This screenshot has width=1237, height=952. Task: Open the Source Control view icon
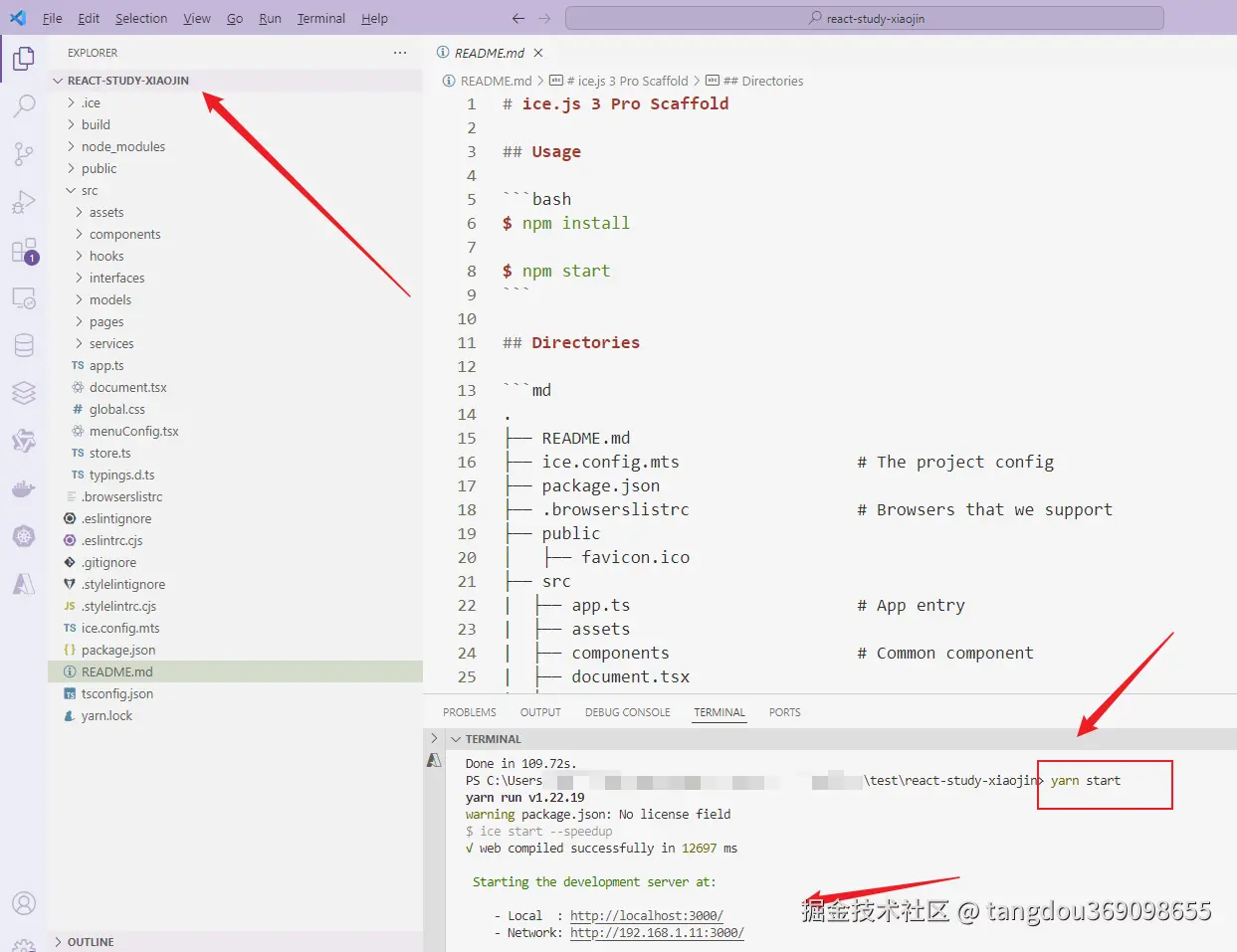click(24, 153)
